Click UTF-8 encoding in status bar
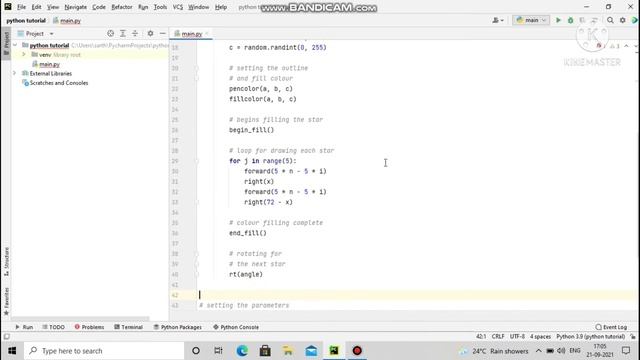Image resolution: width=640 pixels, height=360 pixels. [517, 337]
